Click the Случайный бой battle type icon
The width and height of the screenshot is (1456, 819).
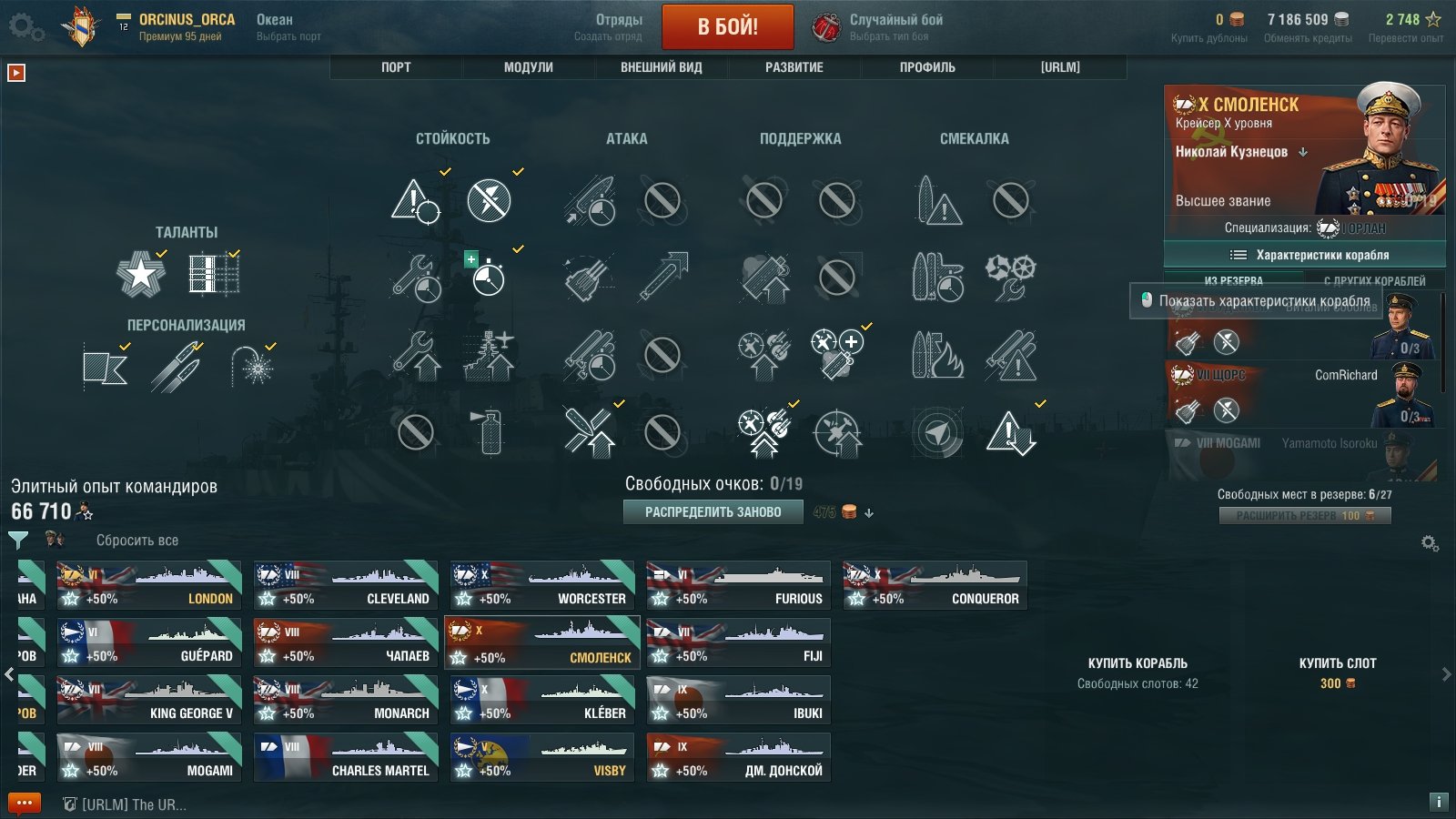click(x=826, y=27)
